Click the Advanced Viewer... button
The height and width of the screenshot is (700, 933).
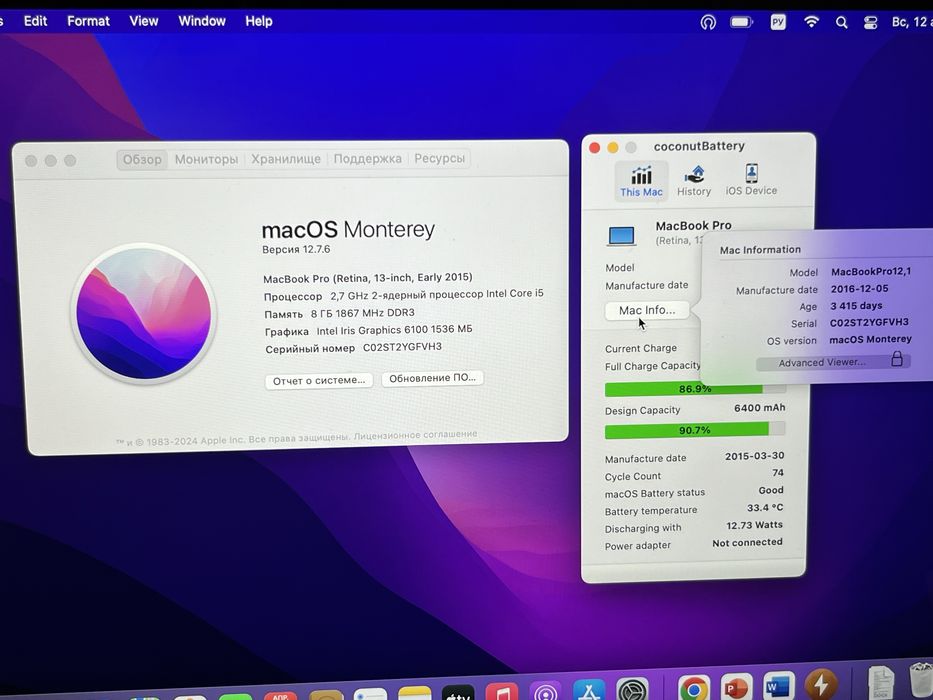click(x=833, y=362)
